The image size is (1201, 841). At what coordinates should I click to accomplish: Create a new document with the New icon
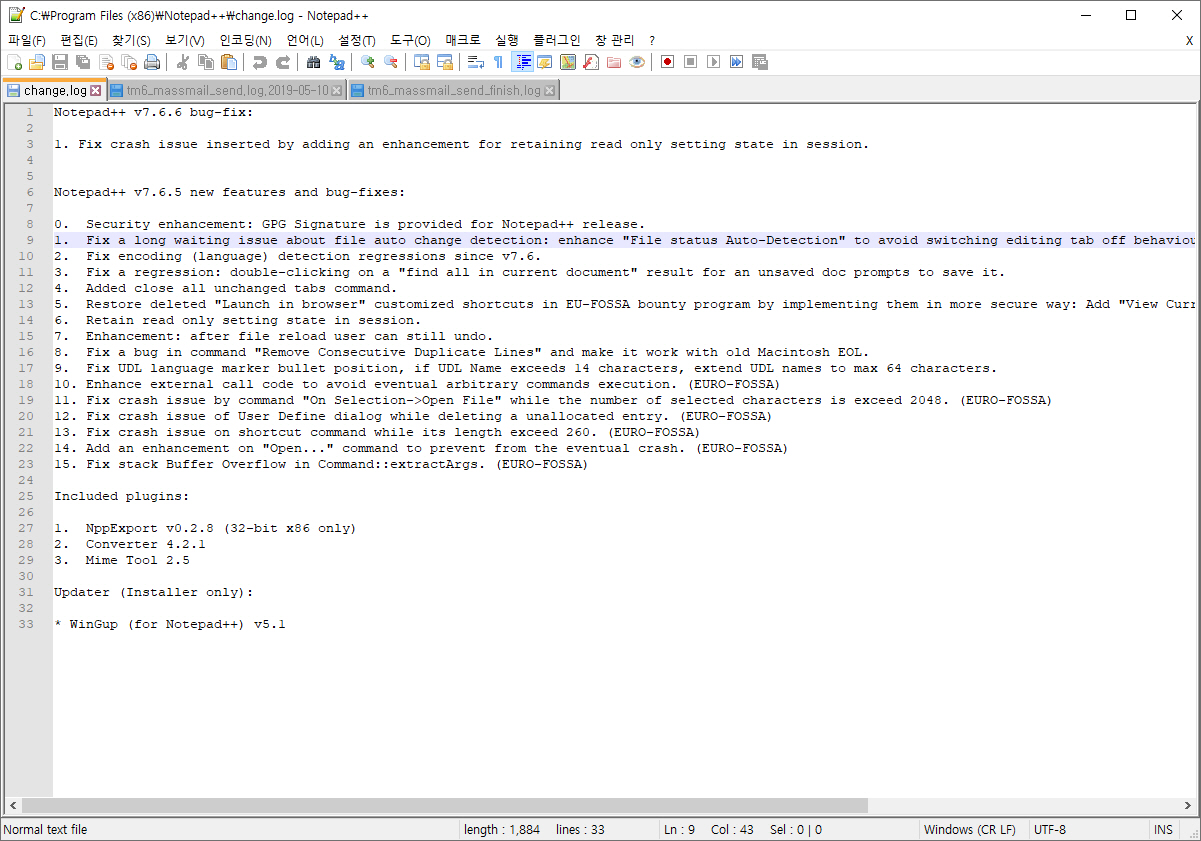pos(14,62)
